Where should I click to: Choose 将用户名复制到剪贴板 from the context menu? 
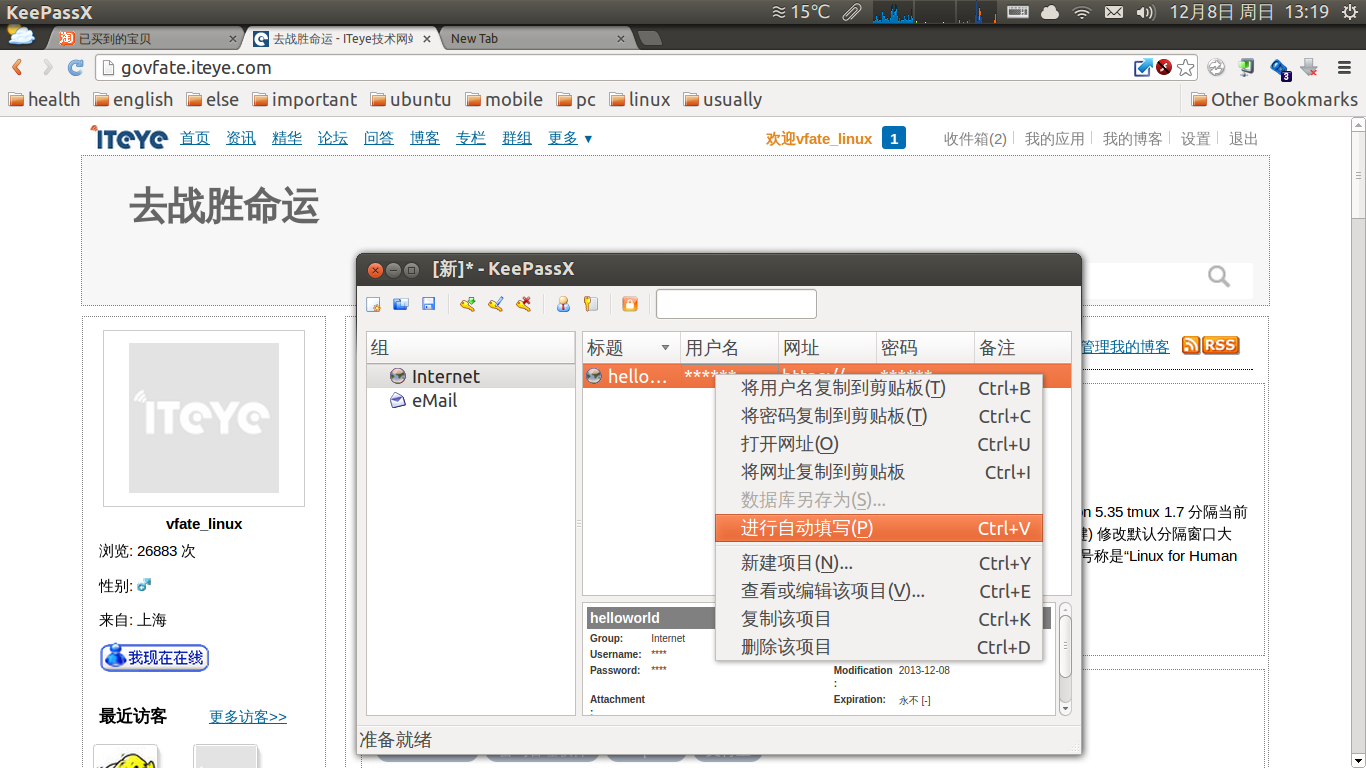point(879,388)
